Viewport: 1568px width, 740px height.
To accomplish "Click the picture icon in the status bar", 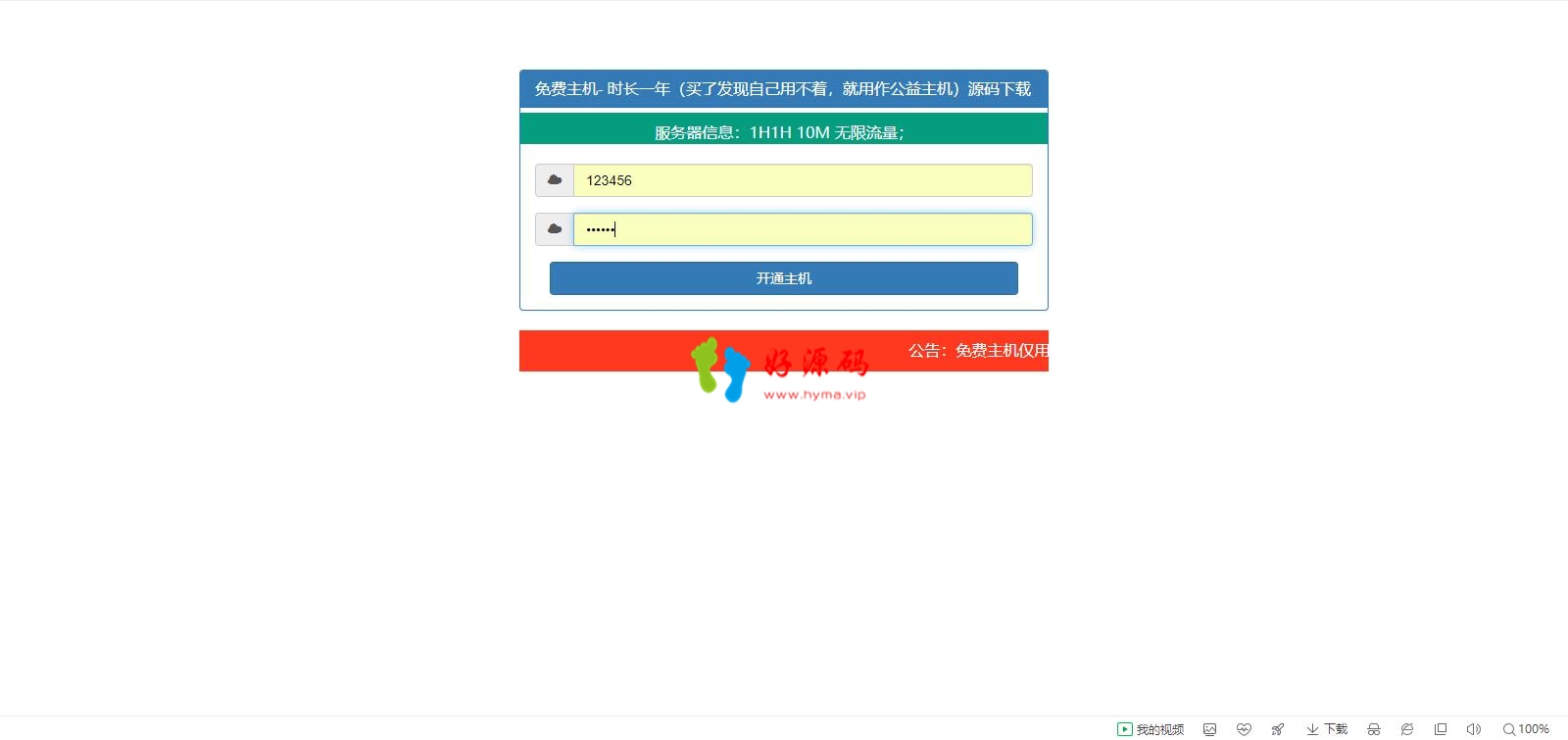I will (1210, 729).
